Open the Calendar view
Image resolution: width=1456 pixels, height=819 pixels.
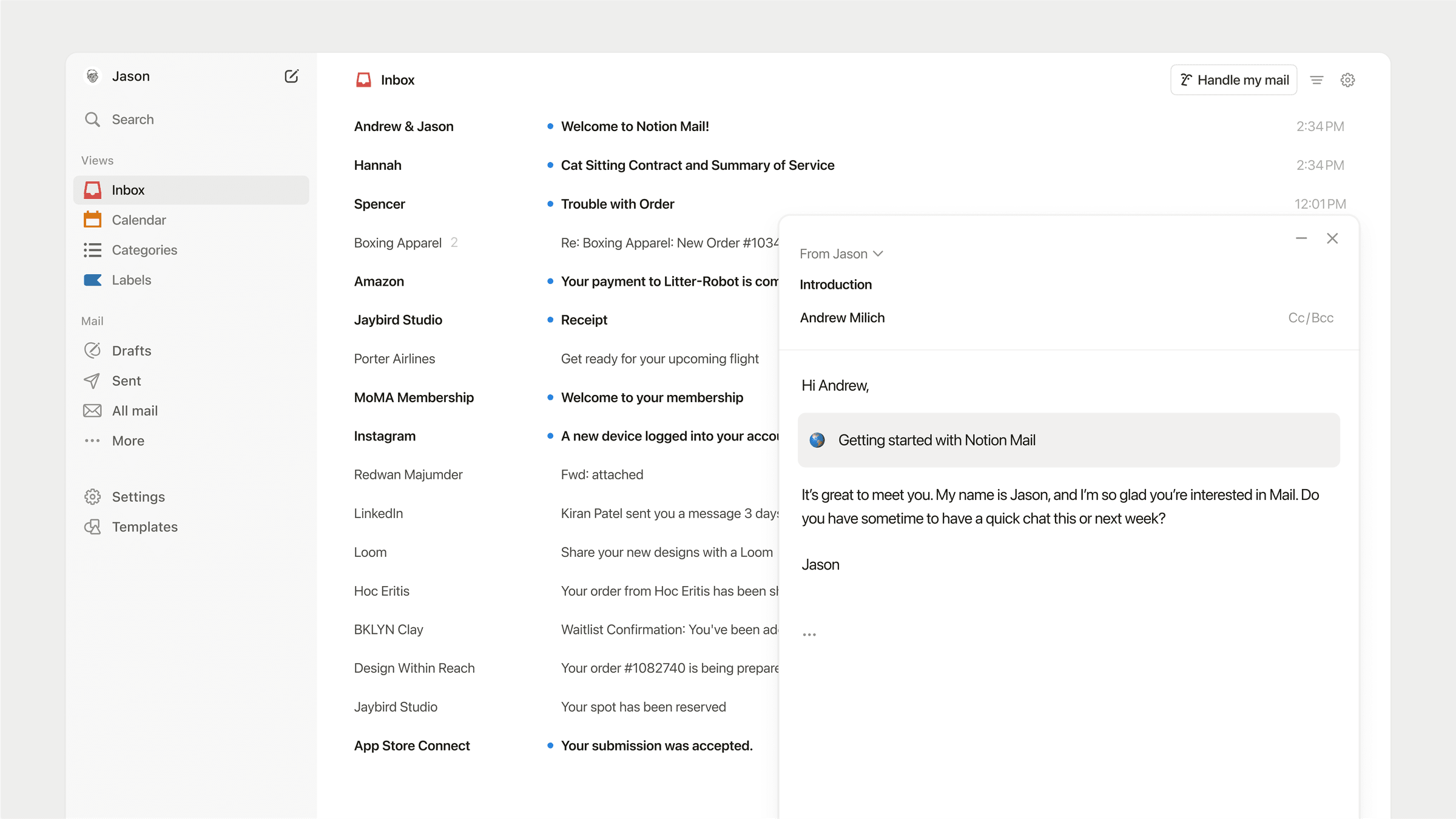(191, 220)
